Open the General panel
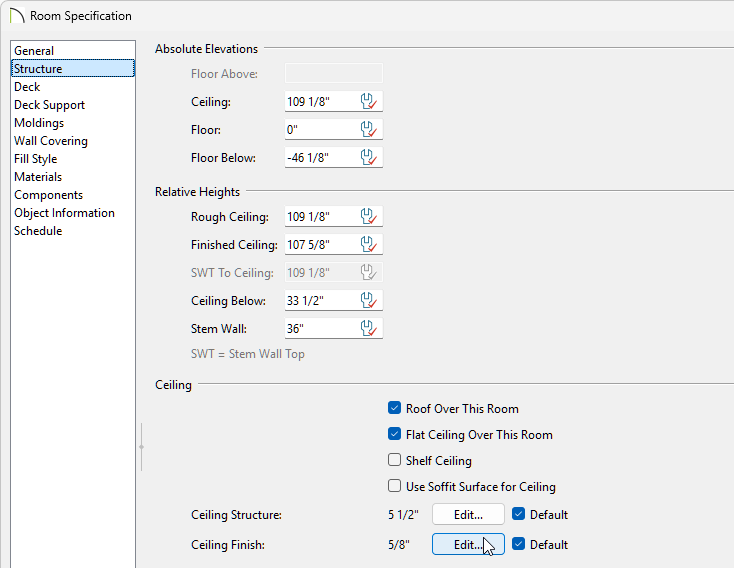The width and height of the screenshot is (734, 568). tap(73, 51)
